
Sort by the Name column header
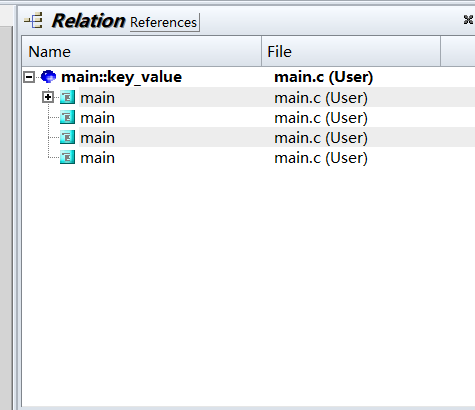pos(142,52)
